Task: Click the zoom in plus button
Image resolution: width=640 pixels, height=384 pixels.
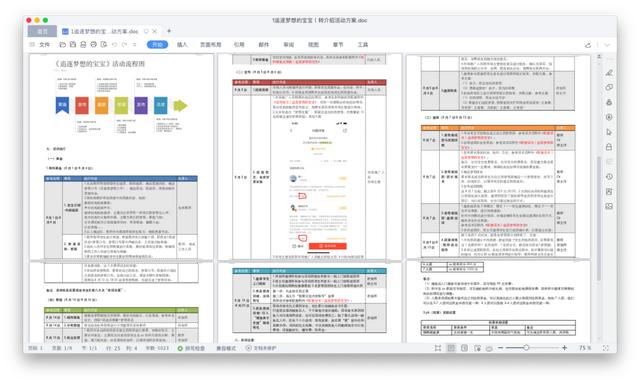Action: [x=564, y=348]
